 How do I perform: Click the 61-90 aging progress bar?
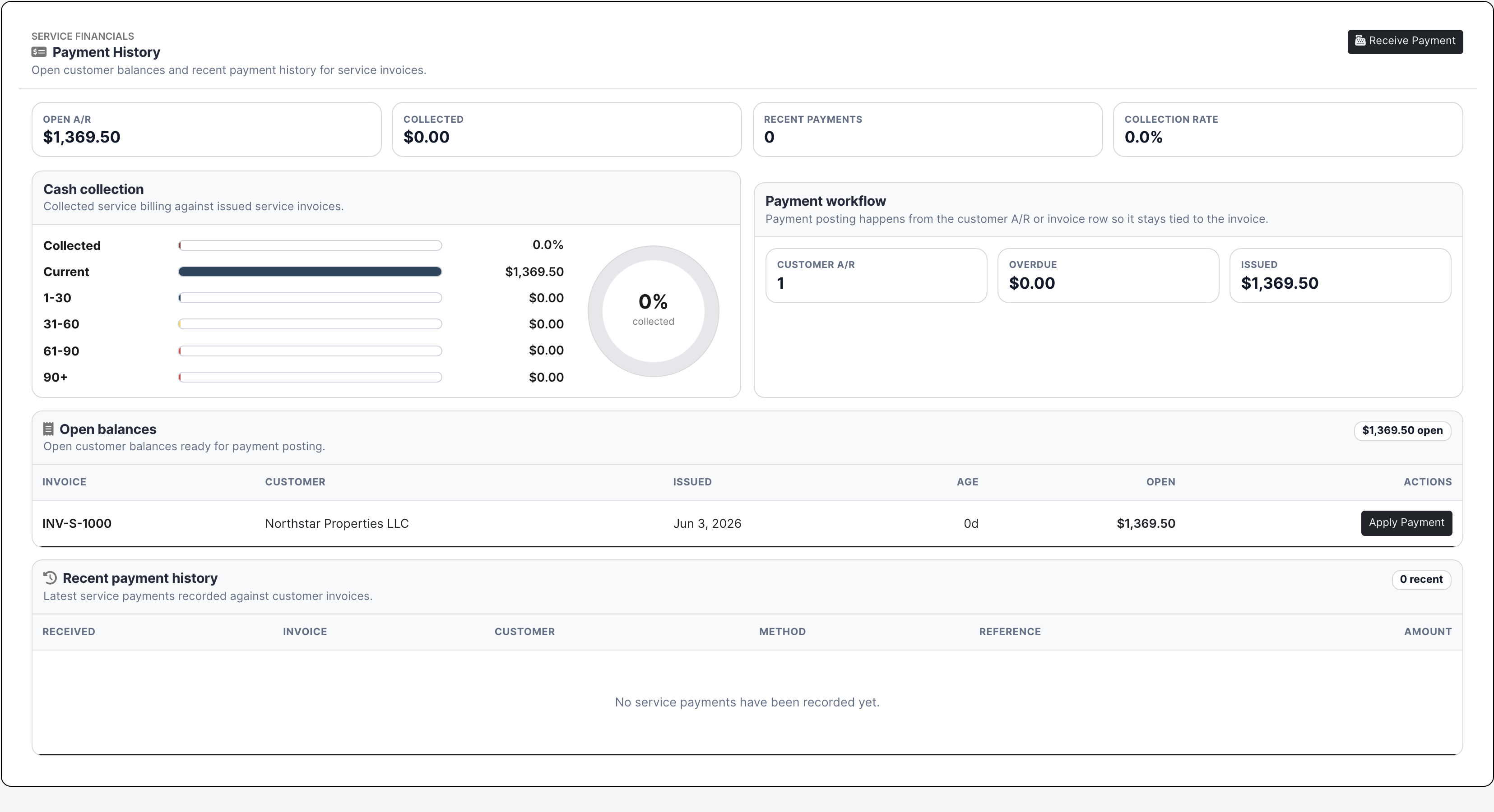click(x=310, y=351)
